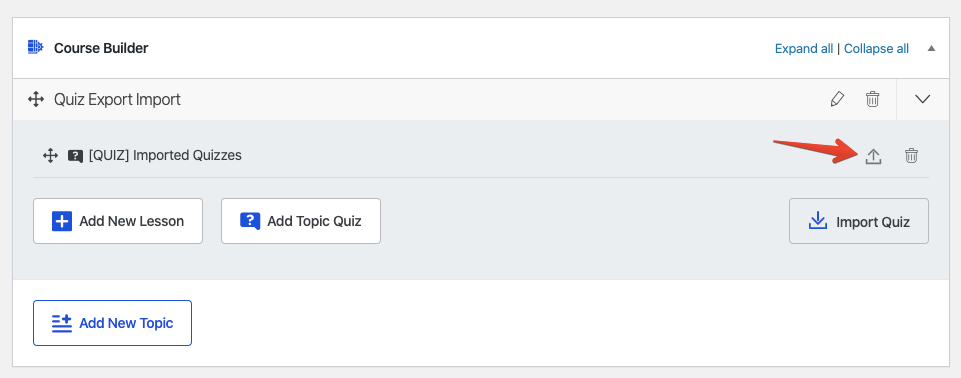Image resolution: width=961 pixels, height=378 pixels.
Task: Click the move handle beside Imported Quizzes
Action: click(x=50, y=156)
